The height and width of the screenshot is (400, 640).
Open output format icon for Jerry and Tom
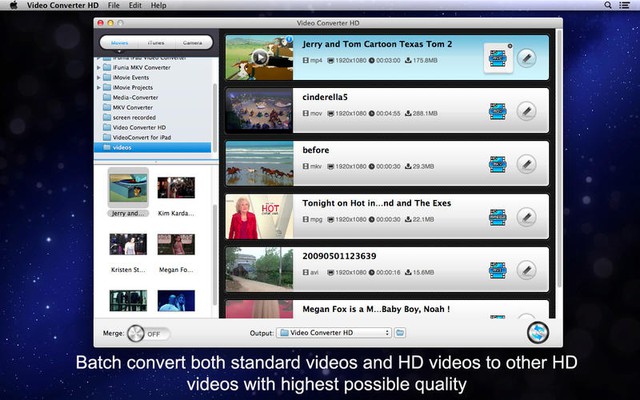click(x=497, y=58)
